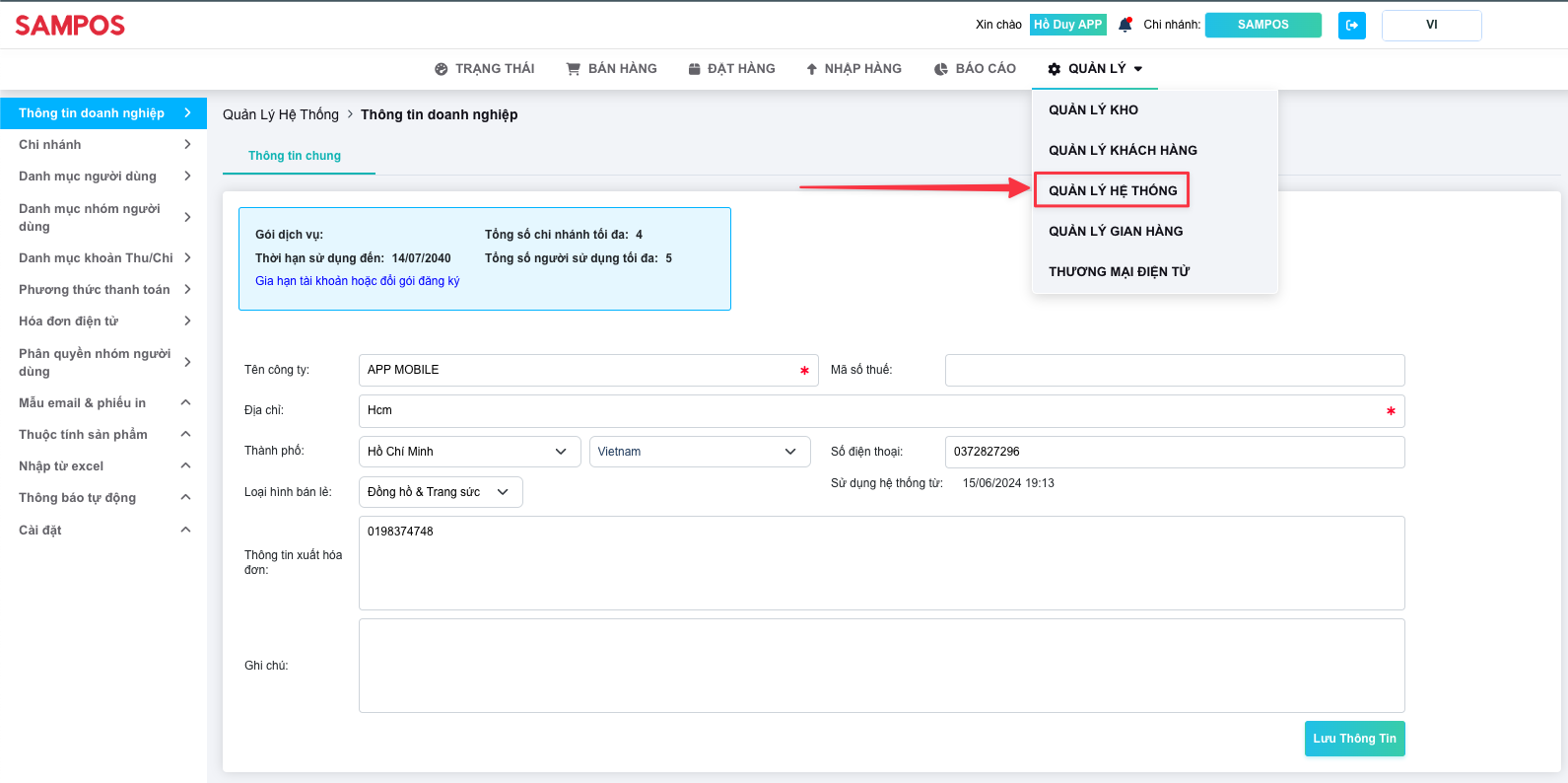Open the BÁO CÁO menu
This screenshot has width=1568, height=783.
[976, 69]
